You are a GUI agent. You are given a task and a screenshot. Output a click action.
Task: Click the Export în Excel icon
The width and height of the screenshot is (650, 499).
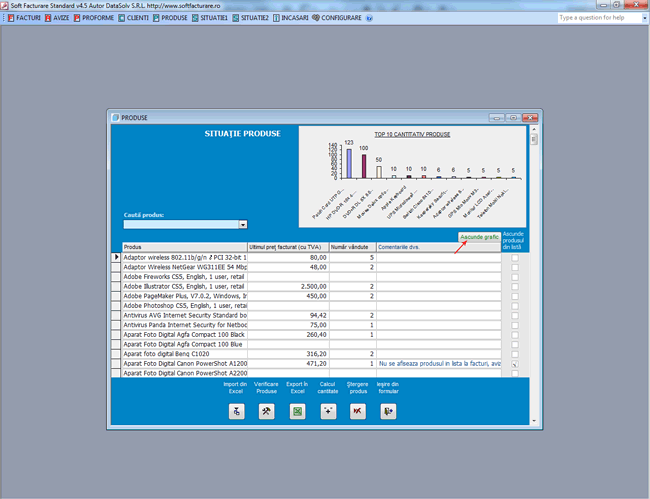pyautogui.click(x=298, y=412)
